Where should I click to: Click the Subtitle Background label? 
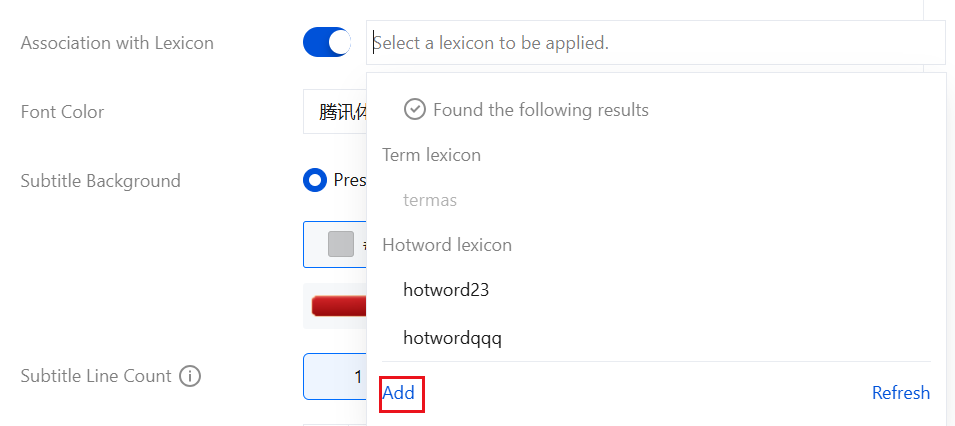(100, 181)
